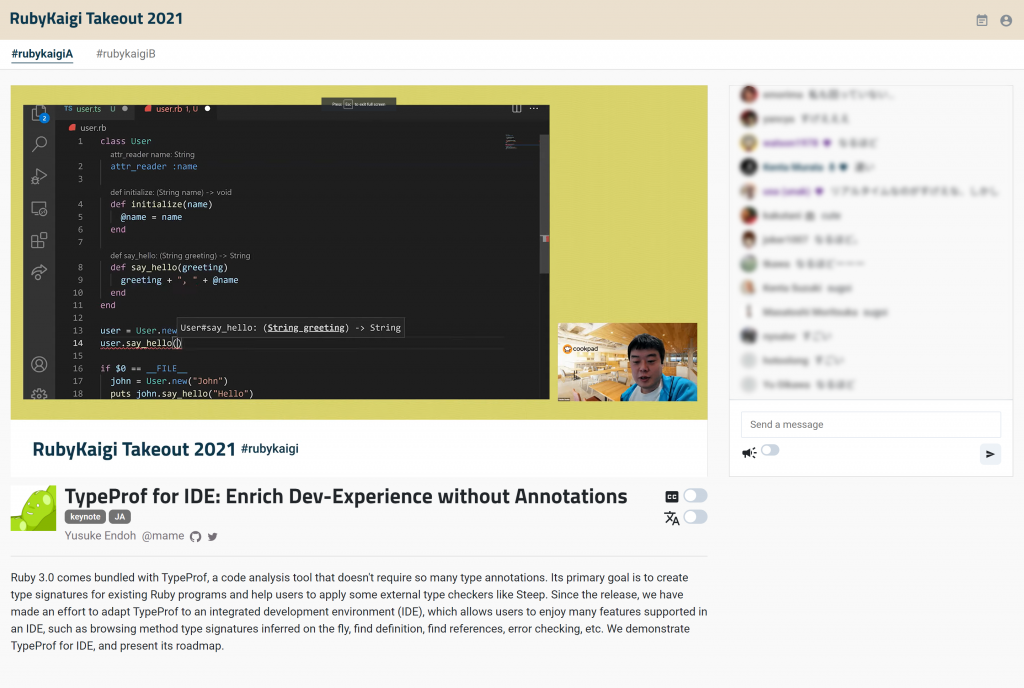Open Yusuke Endoh's GitHub profile icon
1024x688 pixels.
(x=195, y=537)
